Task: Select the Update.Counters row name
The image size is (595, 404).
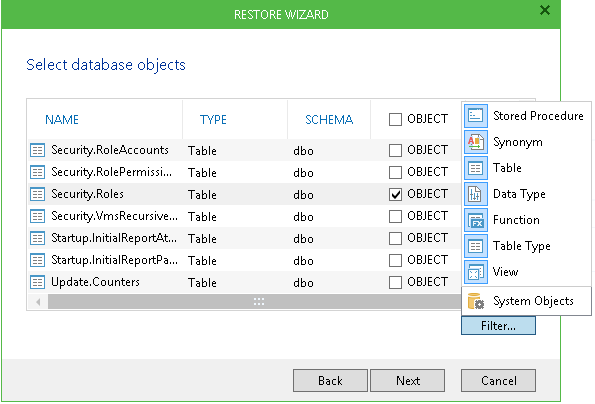Action: (95, 282)
